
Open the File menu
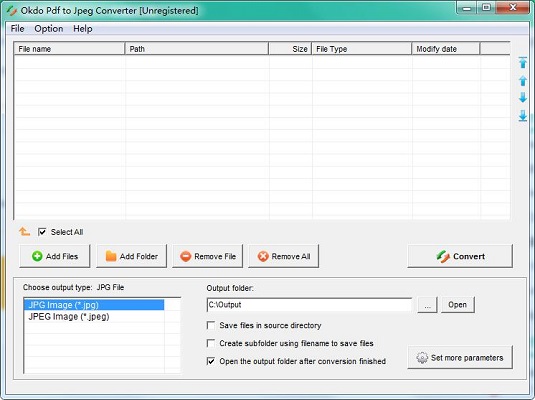click(17, 29)
